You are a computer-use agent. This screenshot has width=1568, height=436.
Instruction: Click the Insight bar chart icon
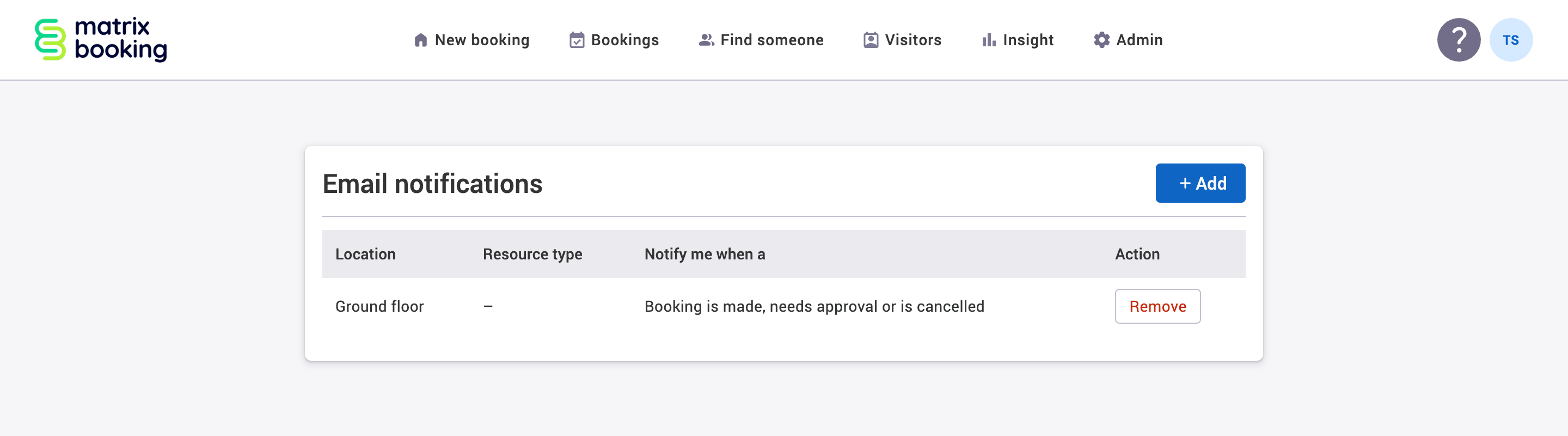point(988,40)
